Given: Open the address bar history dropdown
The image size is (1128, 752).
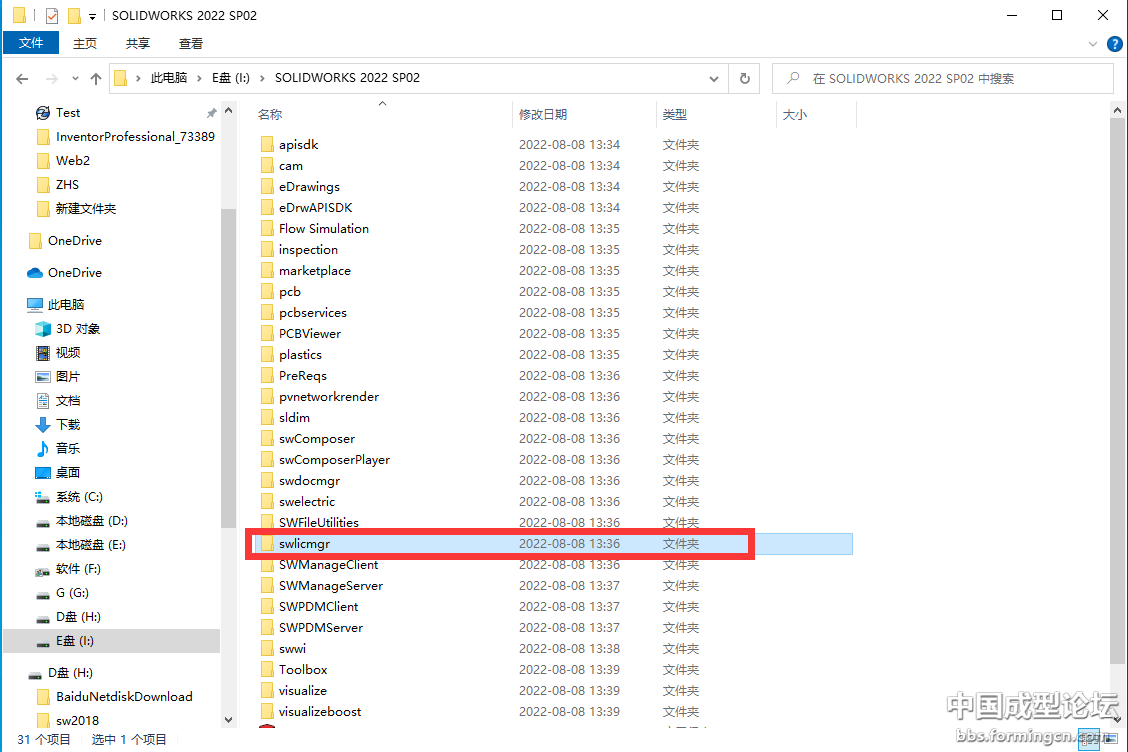Looking at the screenshot, I should [x=713, y=78].
